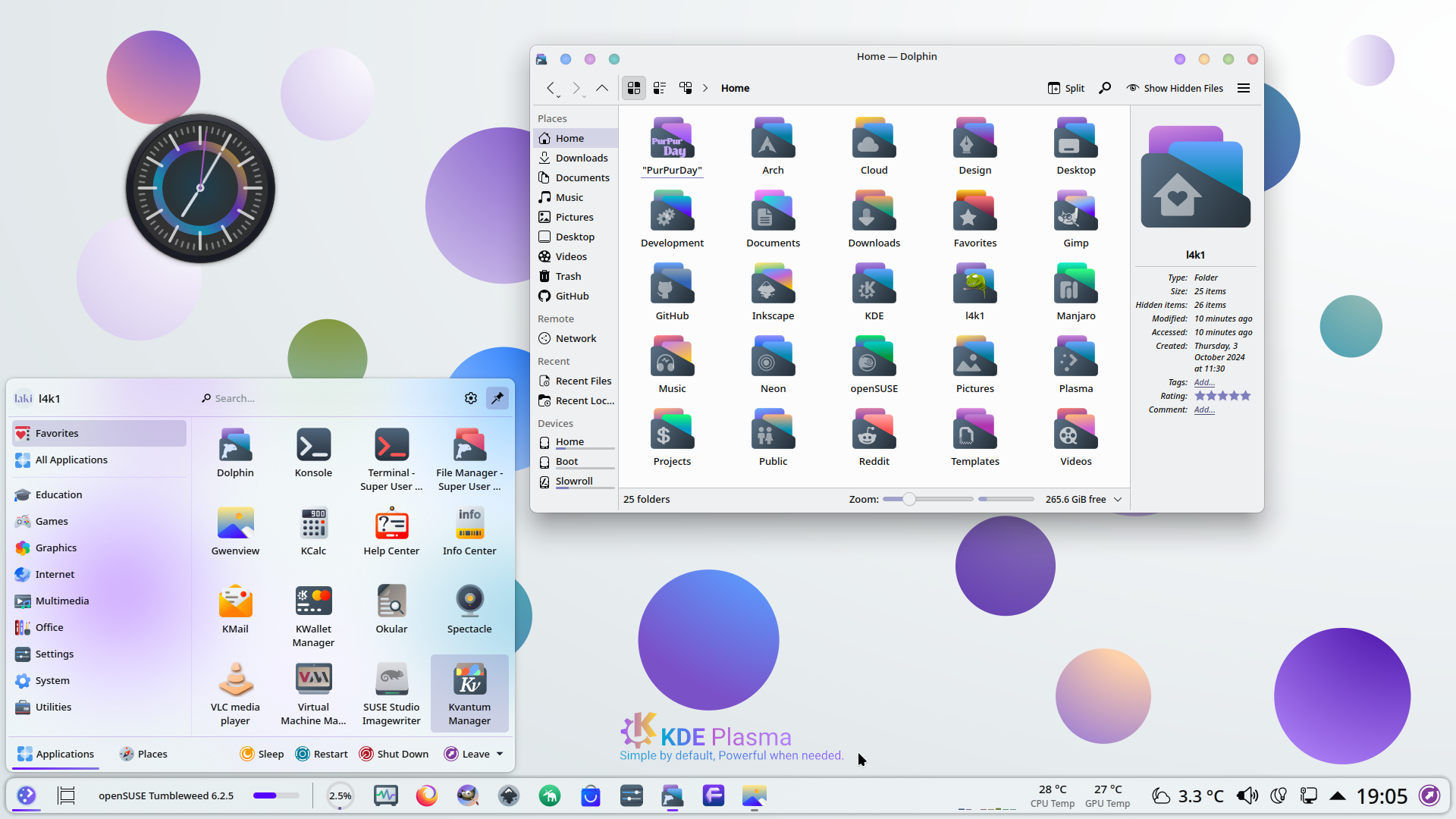Select the GitHub folder icon in file view

pos(672,284)
